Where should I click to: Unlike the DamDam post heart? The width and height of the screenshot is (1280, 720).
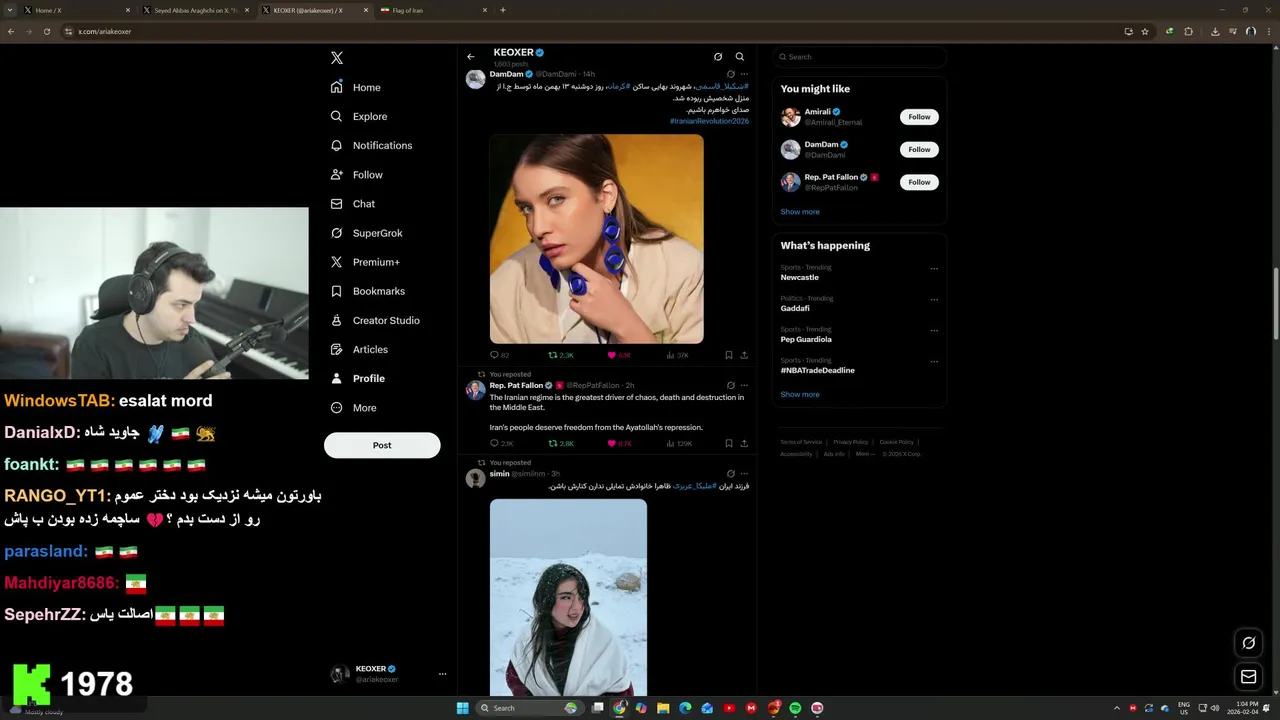pyautogui.click(x=619, y=355)
